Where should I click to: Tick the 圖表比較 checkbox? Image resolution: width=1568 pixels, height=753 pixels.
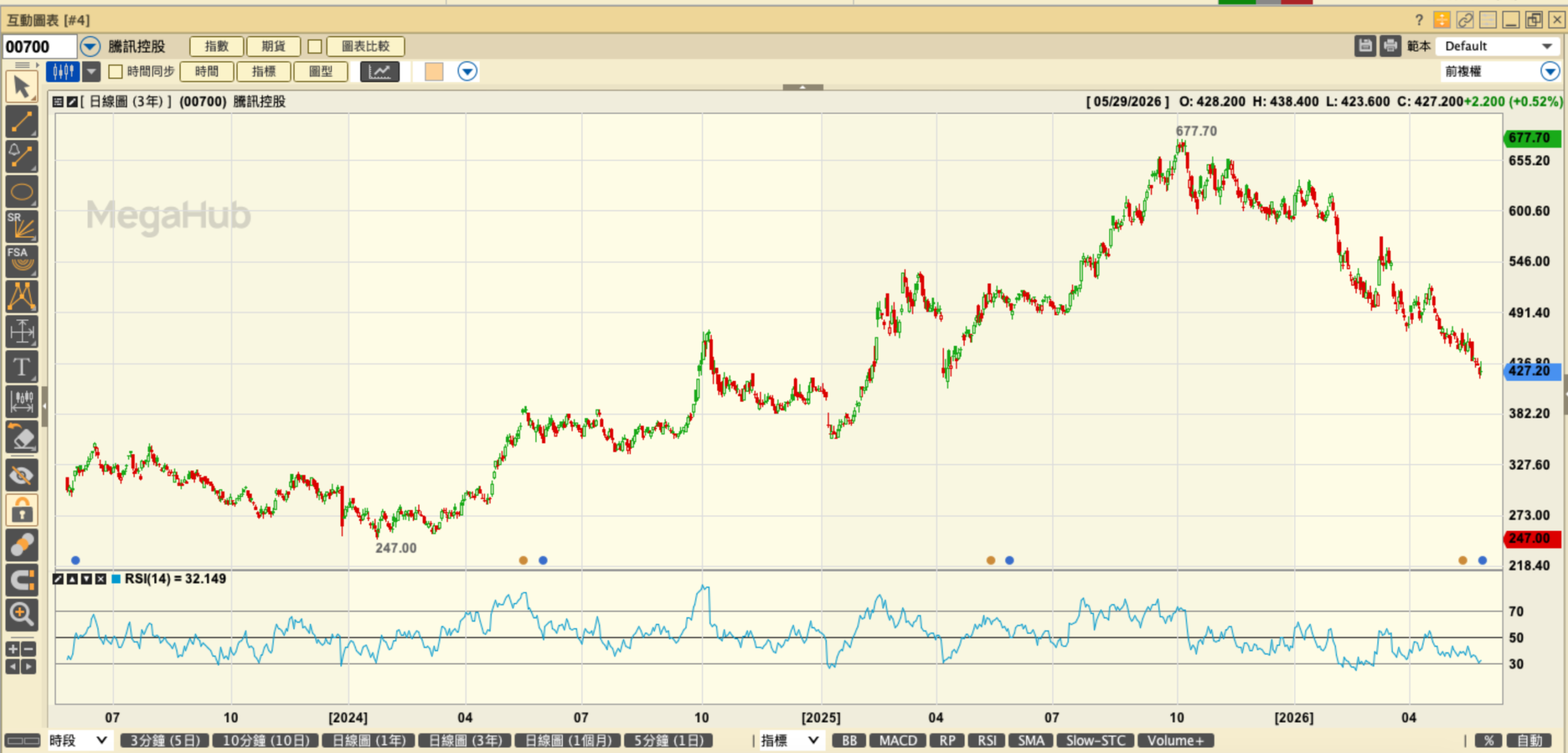tap(315, 47)
